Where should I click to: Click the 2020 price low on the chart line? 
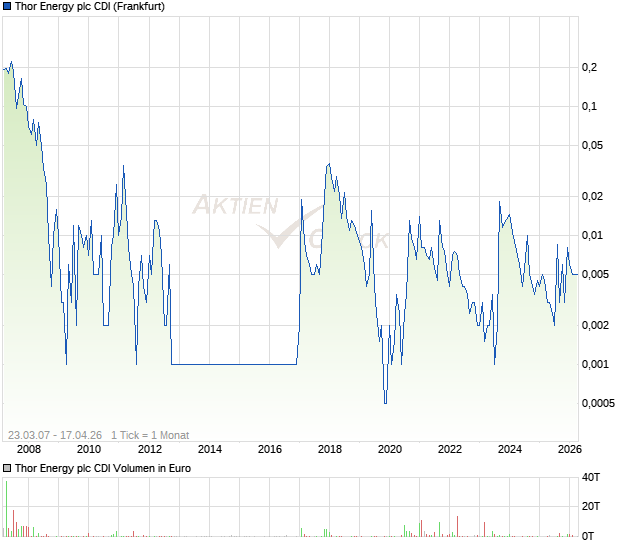(x=386, y=402)
